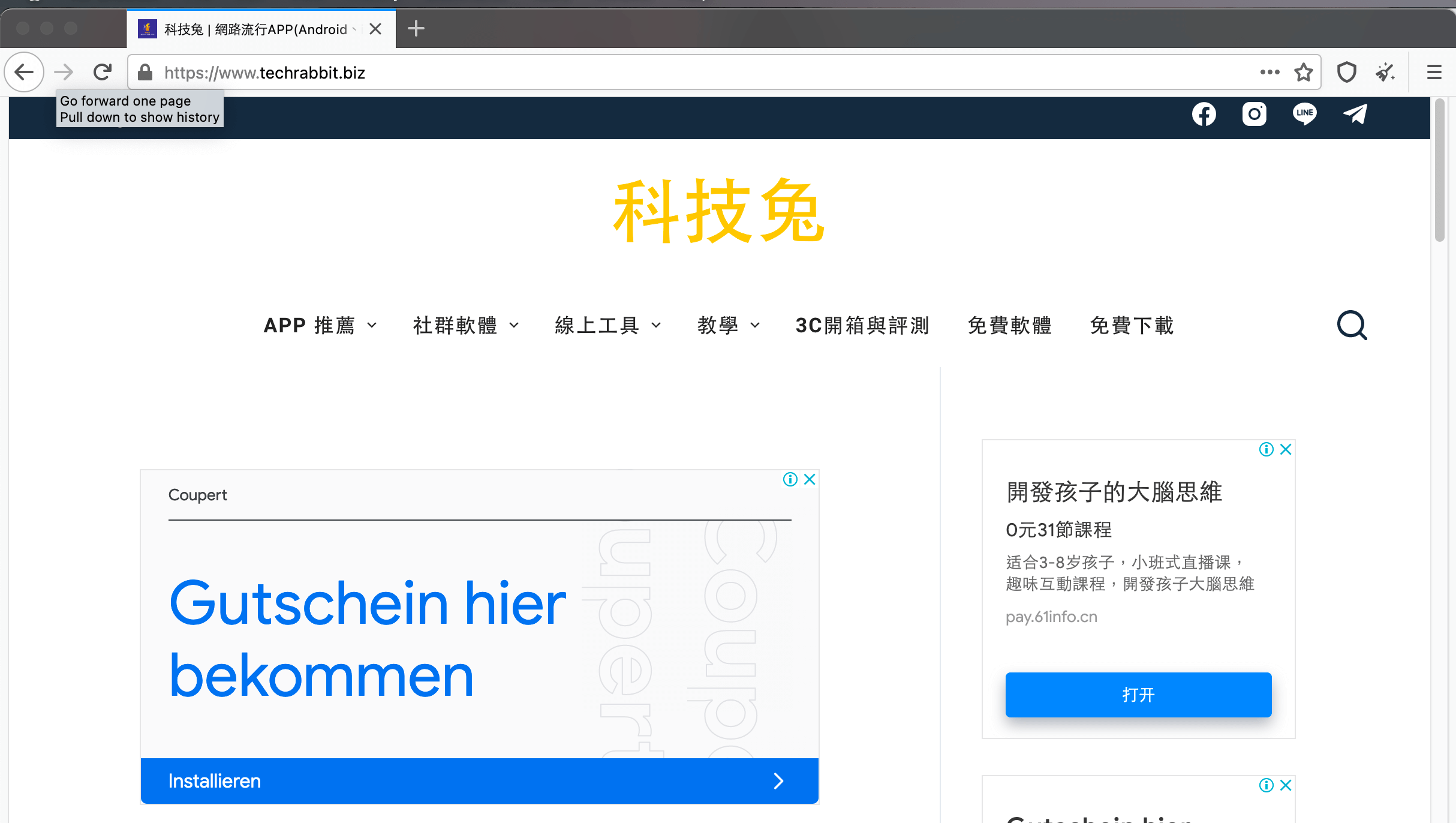Open 3C開箱與評測 menu item
Image resolution: width=1456 pixels, height=823 pixels.
click(x=863, y=325)
